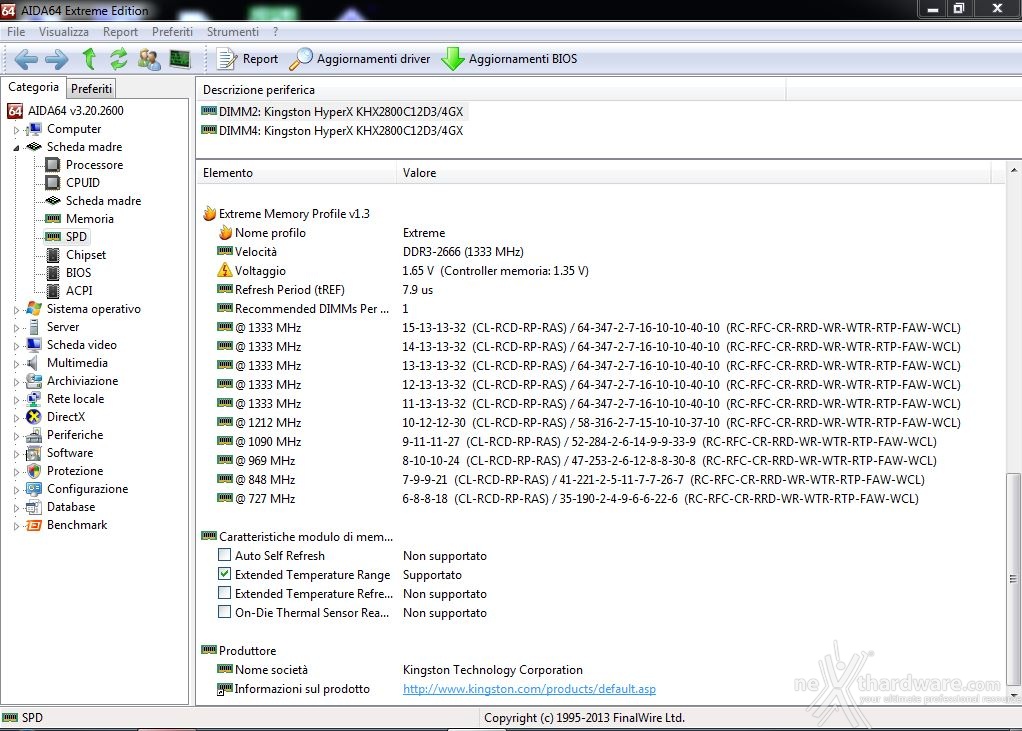Toggle Extended Temperature Range checkbox
The width and height of the screenshot is (1022, 731).
[224, 574]
